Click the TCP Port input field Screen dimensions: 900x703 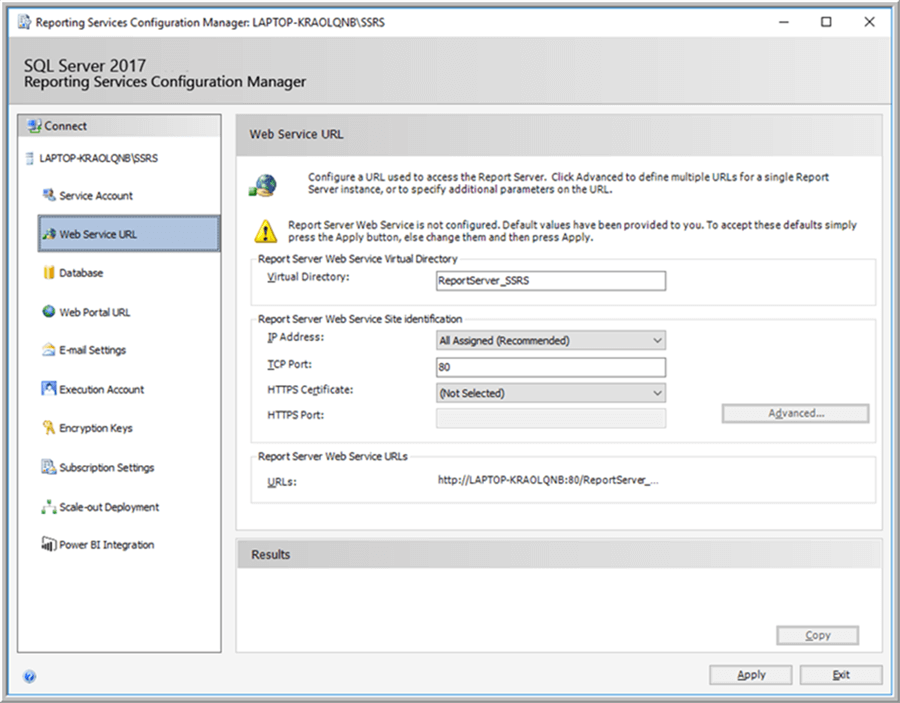[551, 367]
